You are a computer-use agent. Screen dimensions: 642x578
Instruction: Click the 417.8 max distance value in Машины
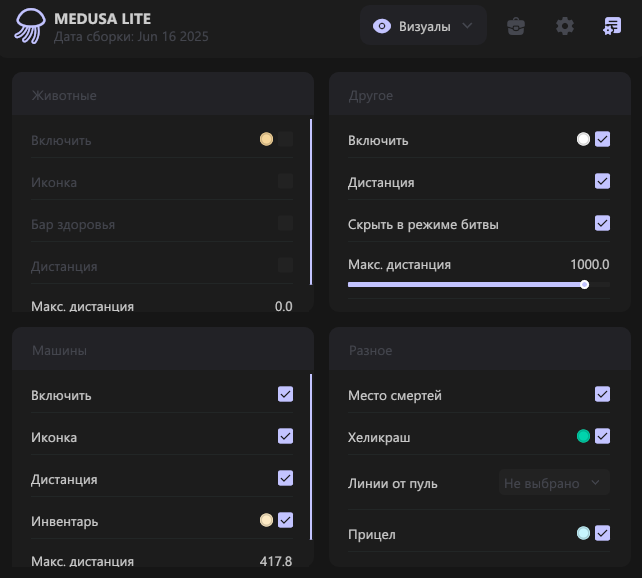tap(274, 561)
